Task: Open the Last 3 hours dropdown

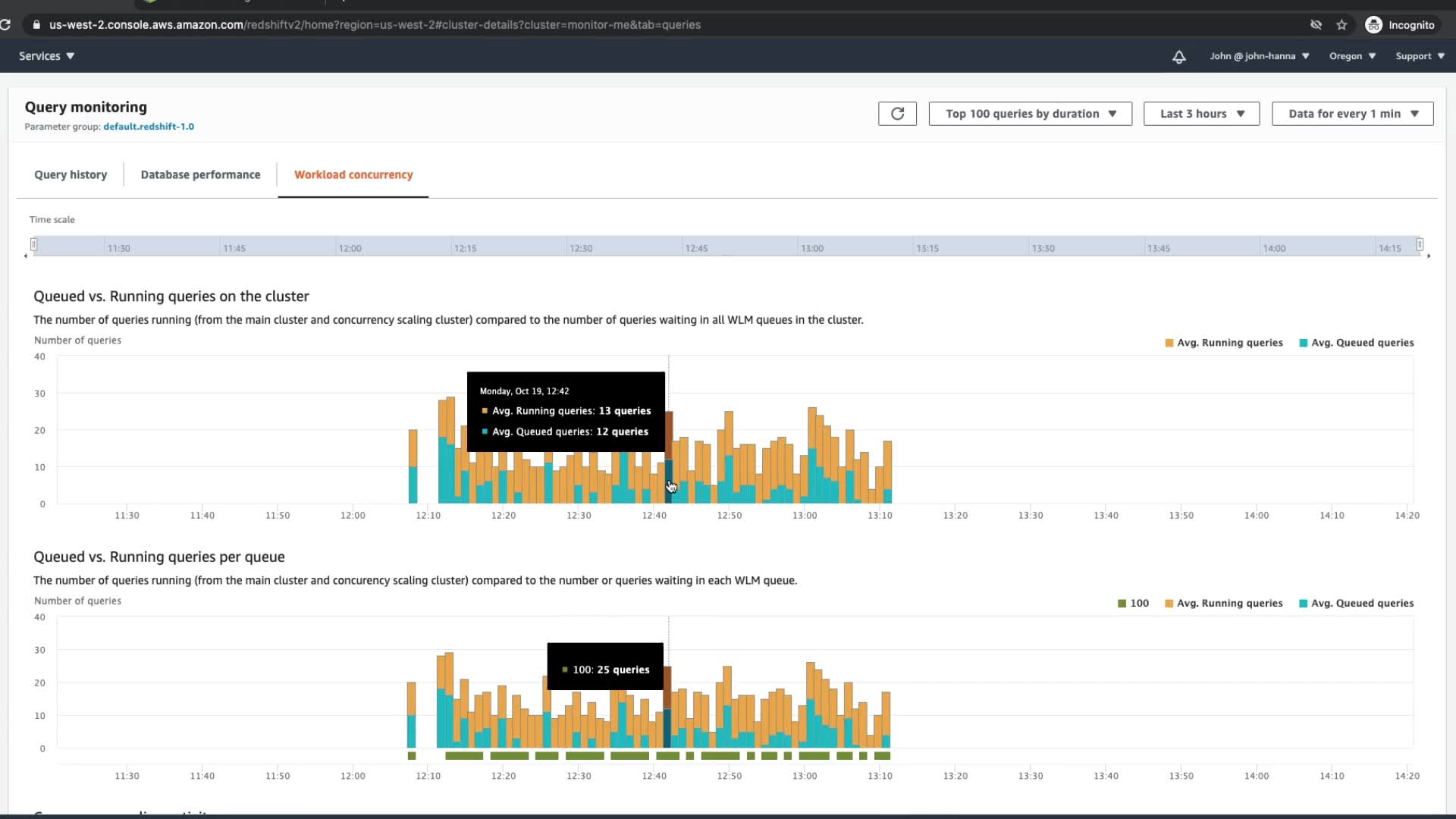Action: pyautogui.click(x=1201, y=114)
